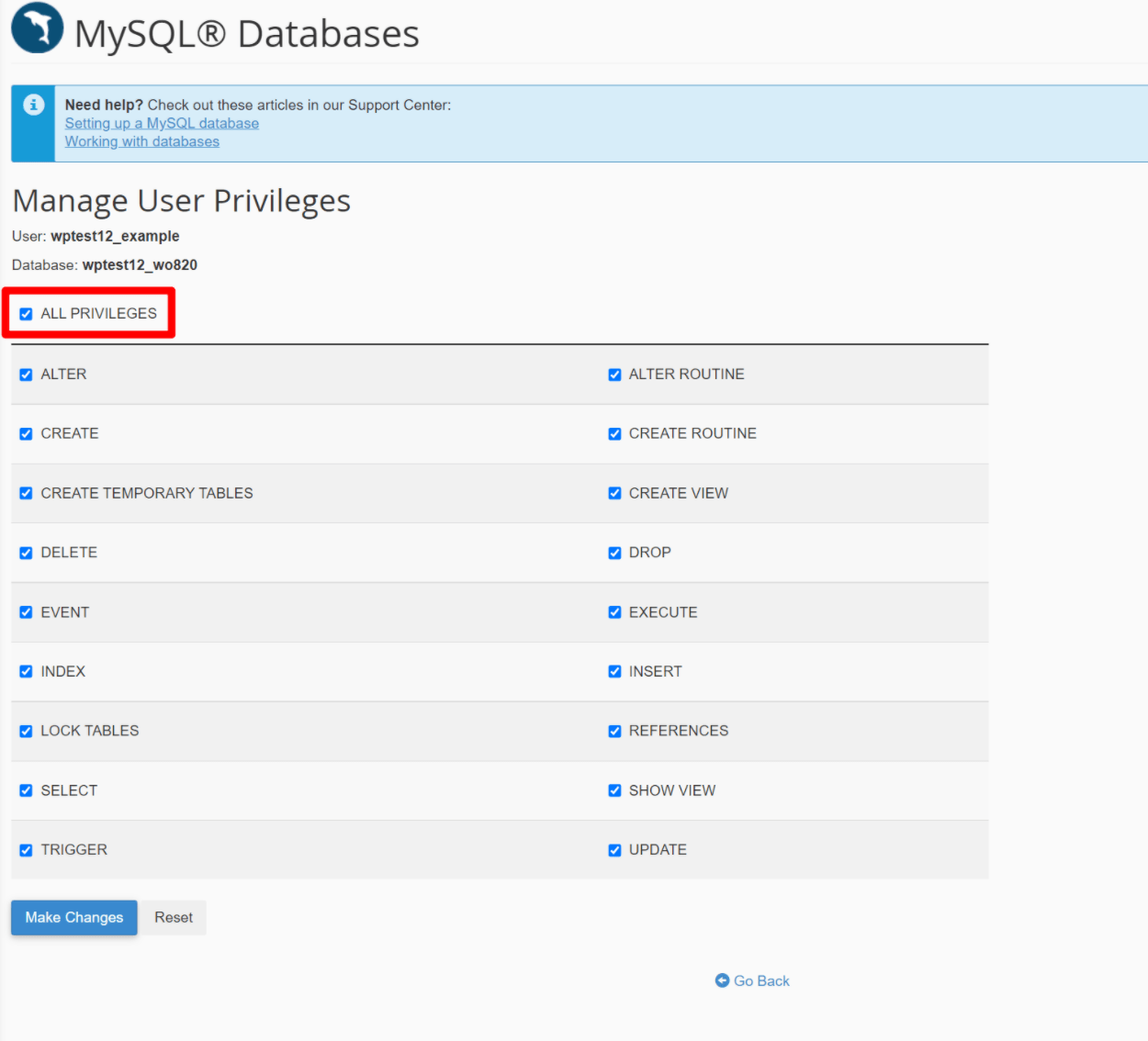Uncheck the DROP privilege
This screenshot has height=1041, width=1148.
(614, 553)
